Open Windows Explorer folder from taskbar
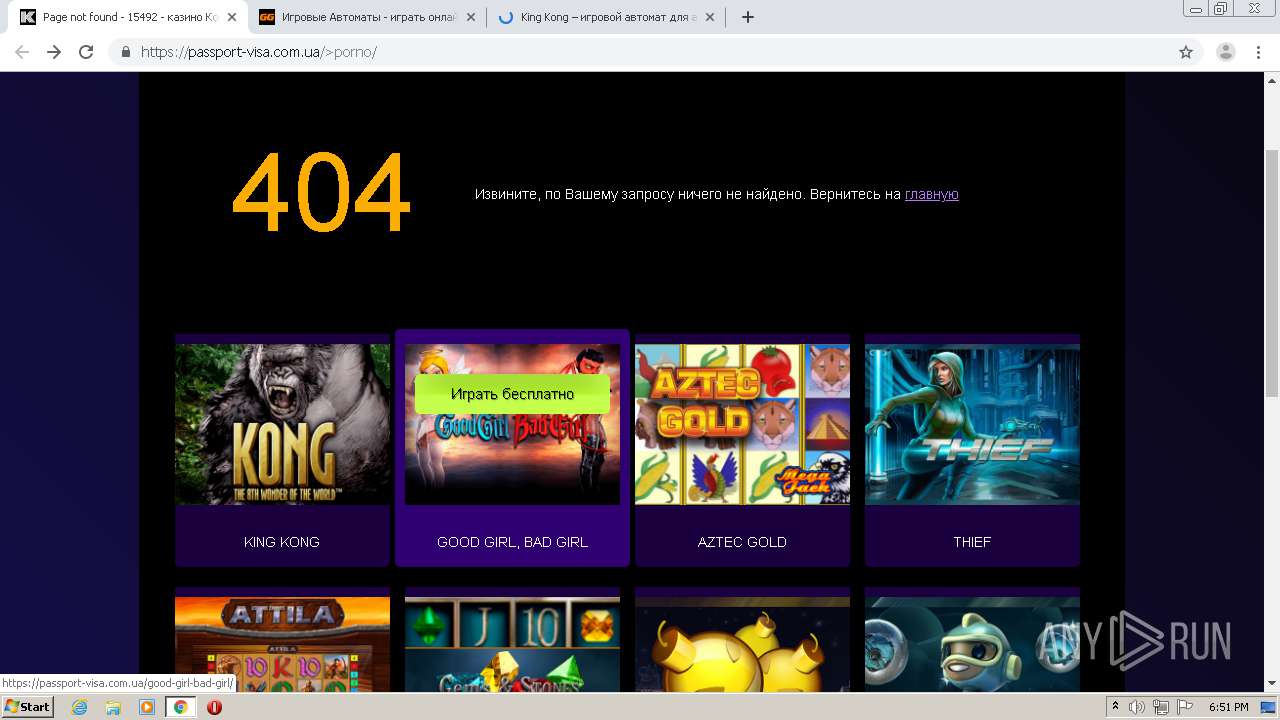The height and width of the screenshot is (720, 1280). click(x=113, y=707)
